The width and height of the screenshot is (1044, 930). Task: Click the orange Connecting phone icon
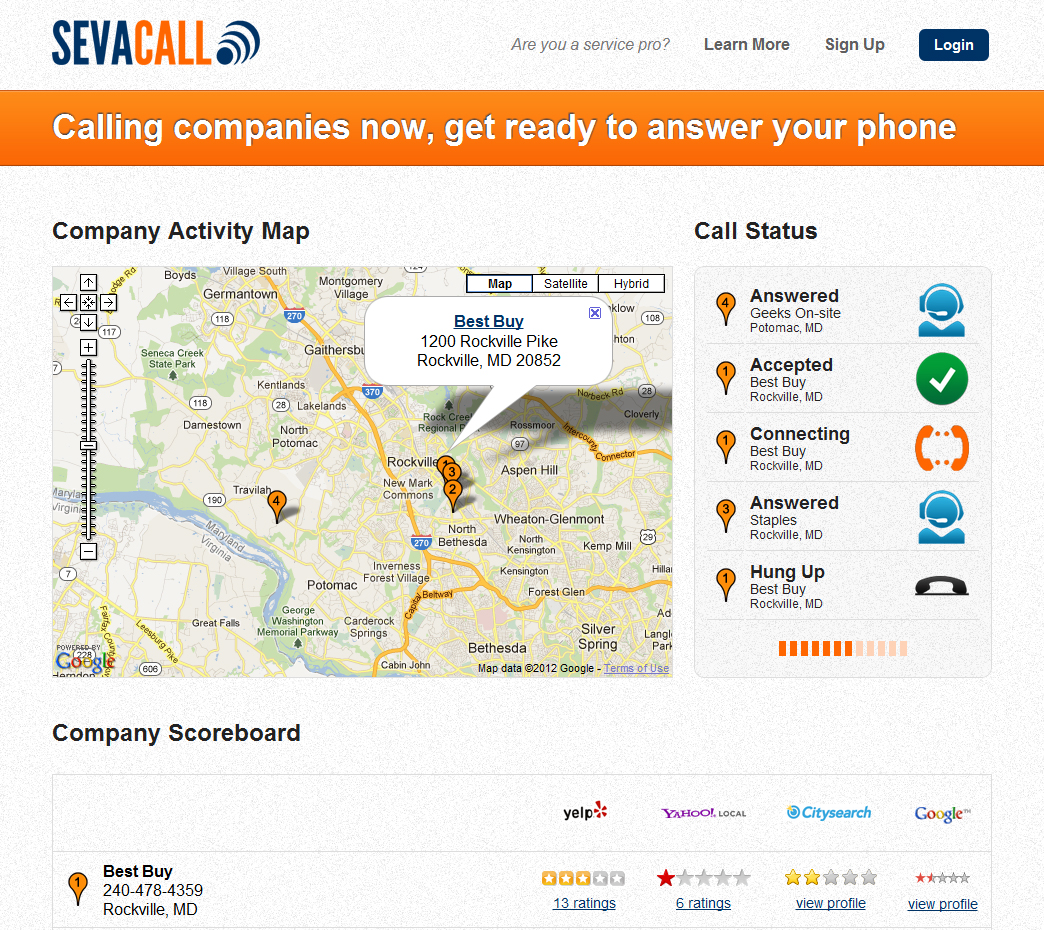[x=941, y=448]
